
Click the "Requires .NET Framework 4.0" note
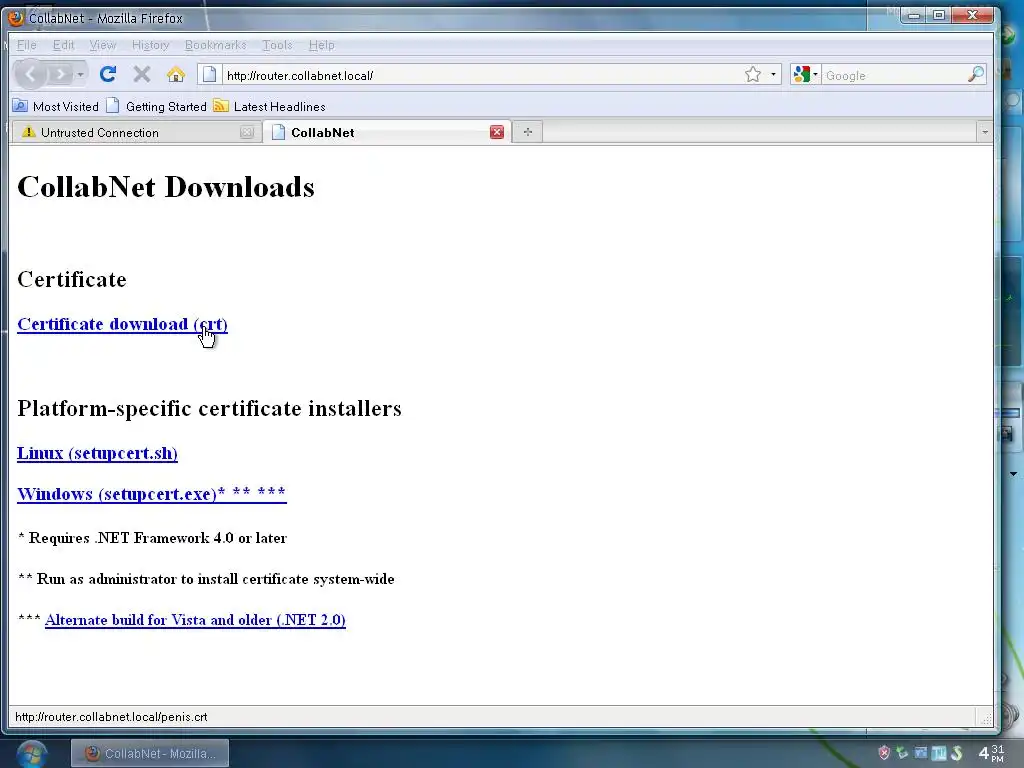click(x=152, y=538)
